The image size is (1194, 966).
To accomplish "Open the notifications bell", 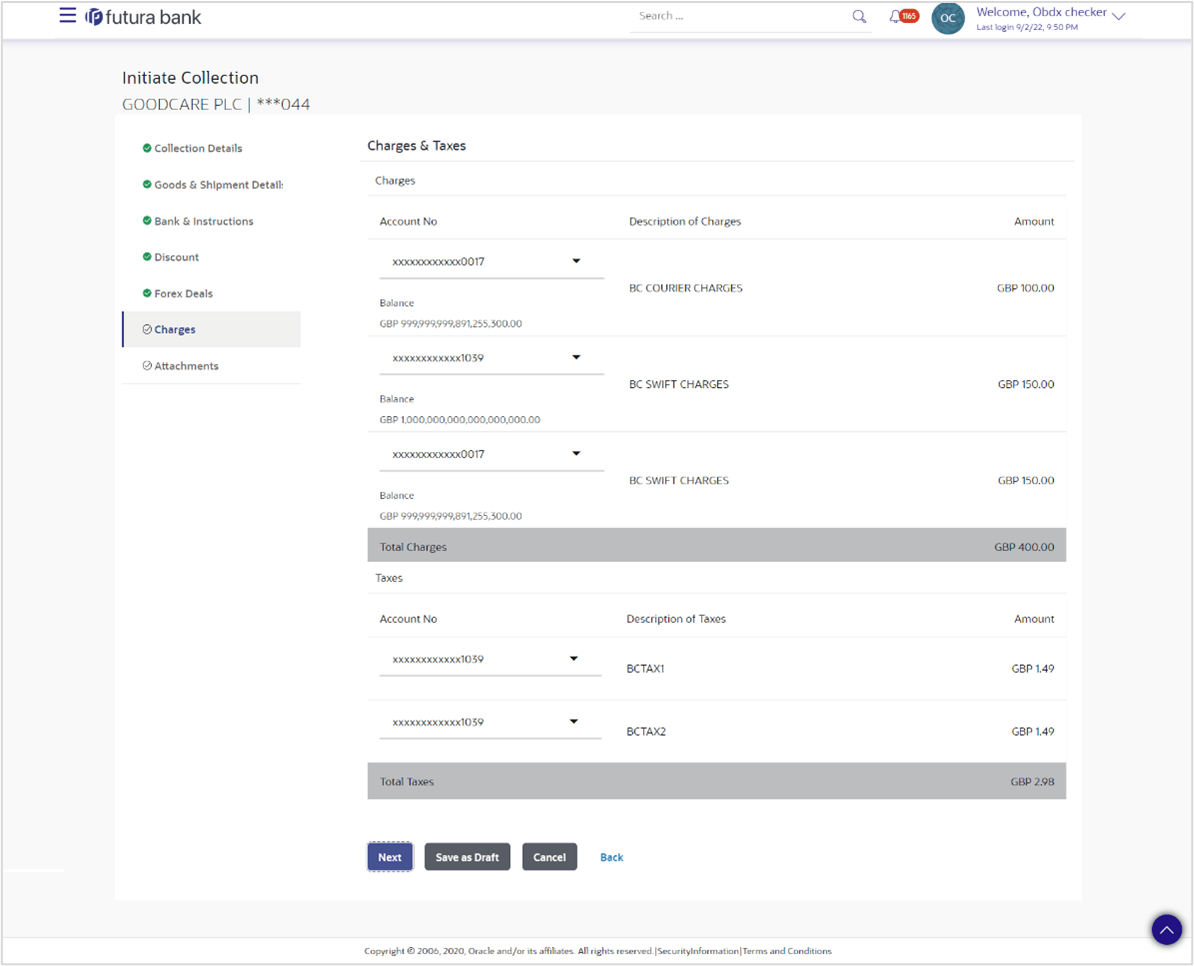I will (895, 16).
